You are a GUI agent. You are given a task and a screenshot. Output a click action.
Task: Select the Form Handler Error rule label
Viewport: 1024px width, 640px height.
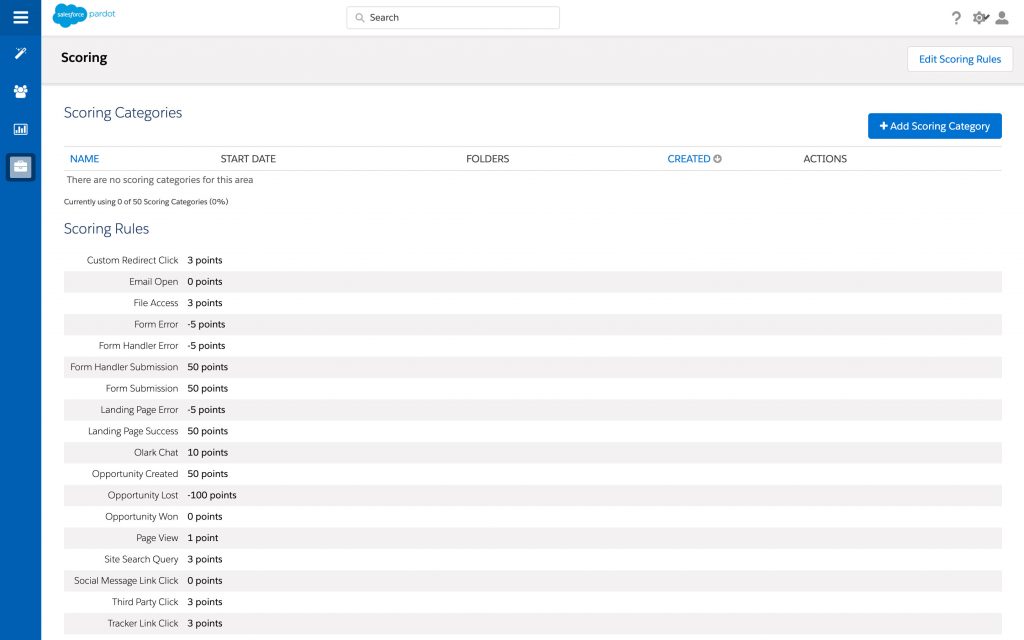coord(138,345)
